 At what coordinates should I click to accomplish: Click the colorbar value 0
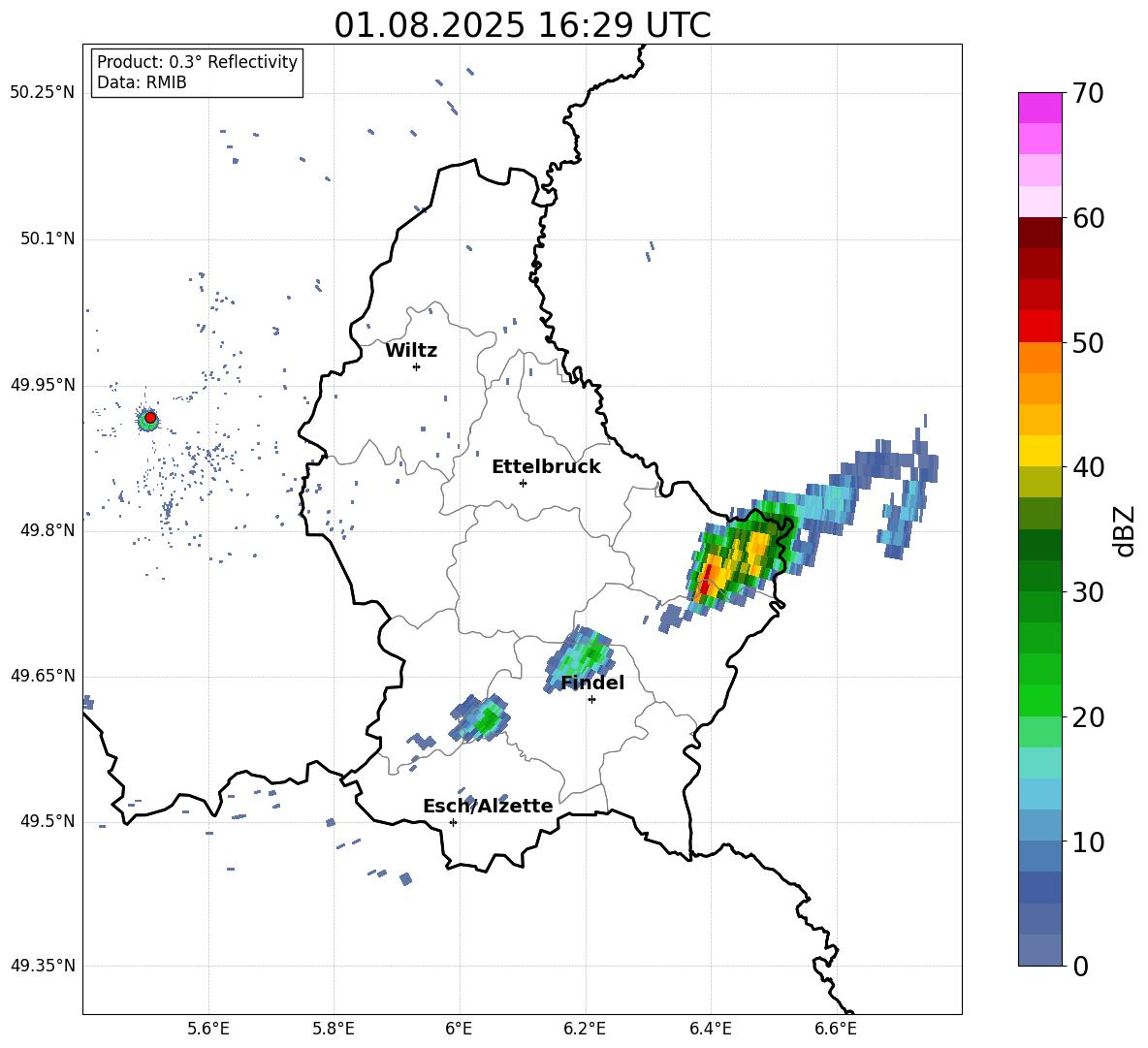(1080, 967)
